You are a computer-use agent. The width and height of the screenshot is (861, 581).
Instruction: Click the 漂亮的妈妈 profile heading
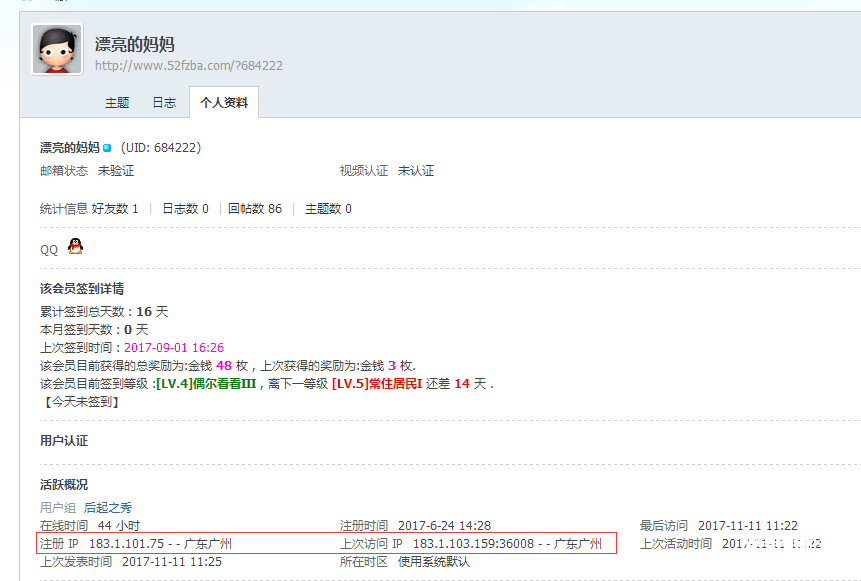pyautogui.click(x=134, y=44)
